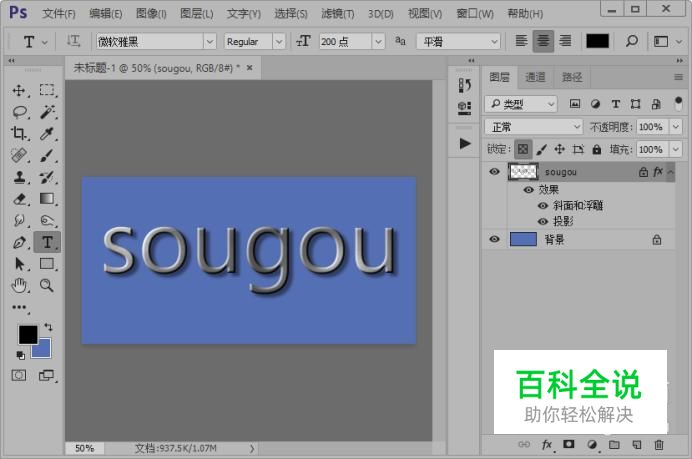This screenshot has width=692, height=459.
Task: Toggle Quick Mask mode
Action: [x=19, y=376]
